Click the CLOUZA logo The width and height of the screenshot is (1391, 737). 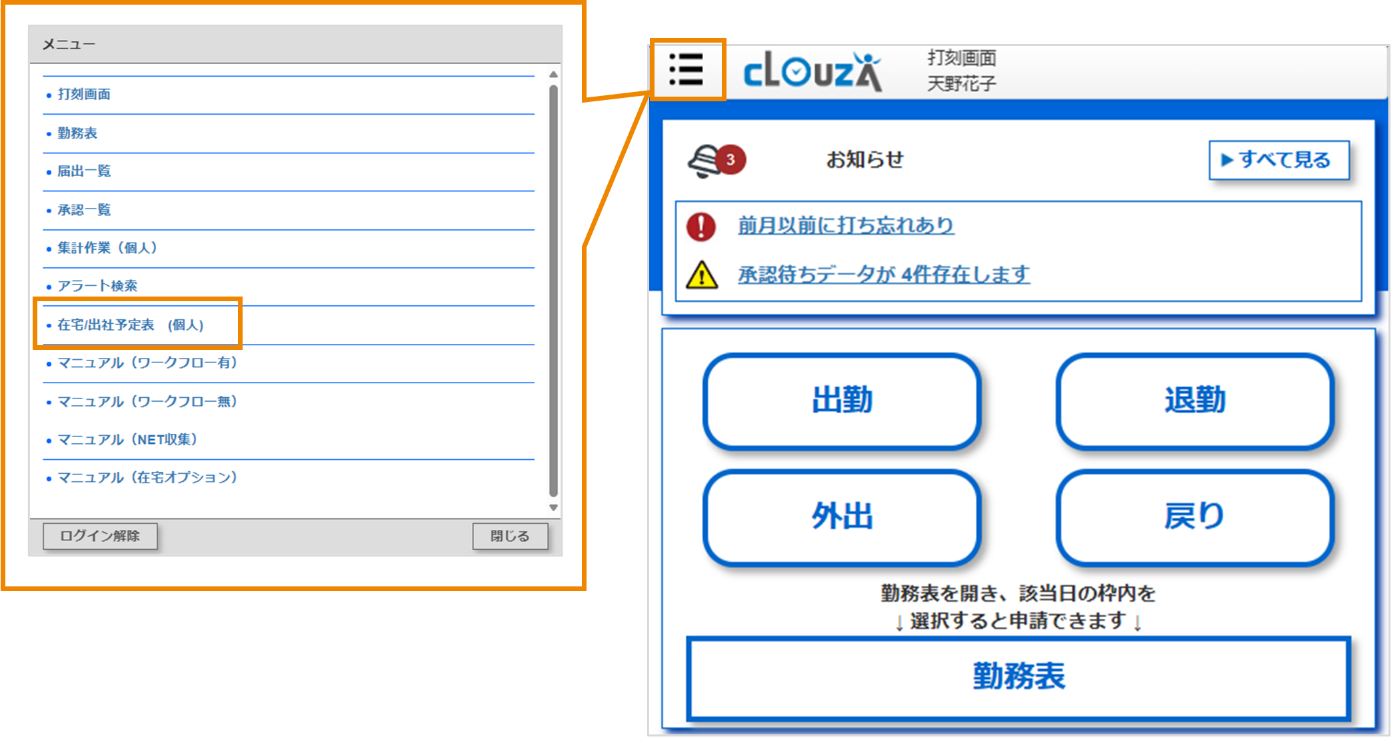(812, 73)
